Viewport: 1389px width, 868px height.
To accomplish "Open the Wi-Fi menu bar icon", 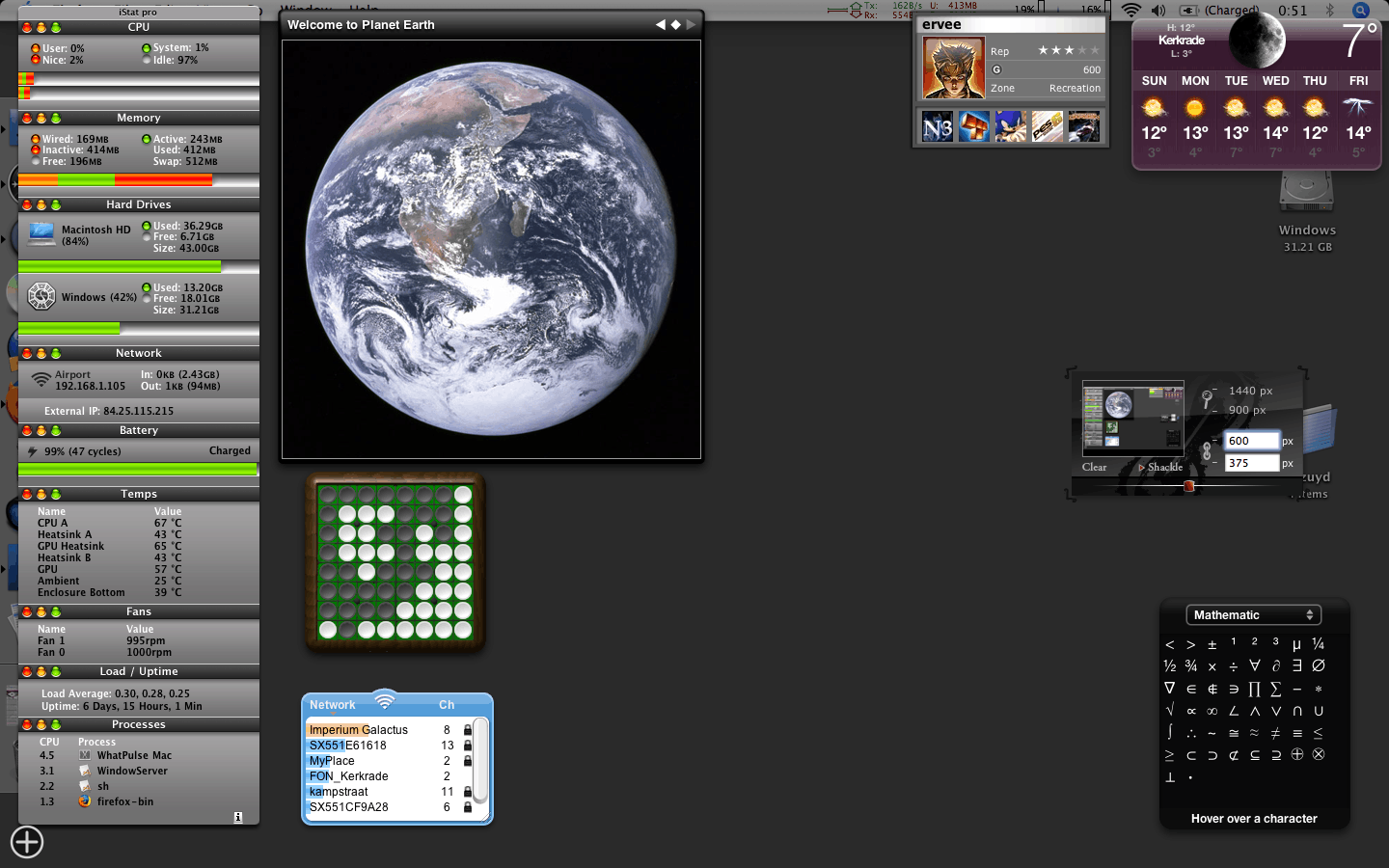I will point(1131,10).
